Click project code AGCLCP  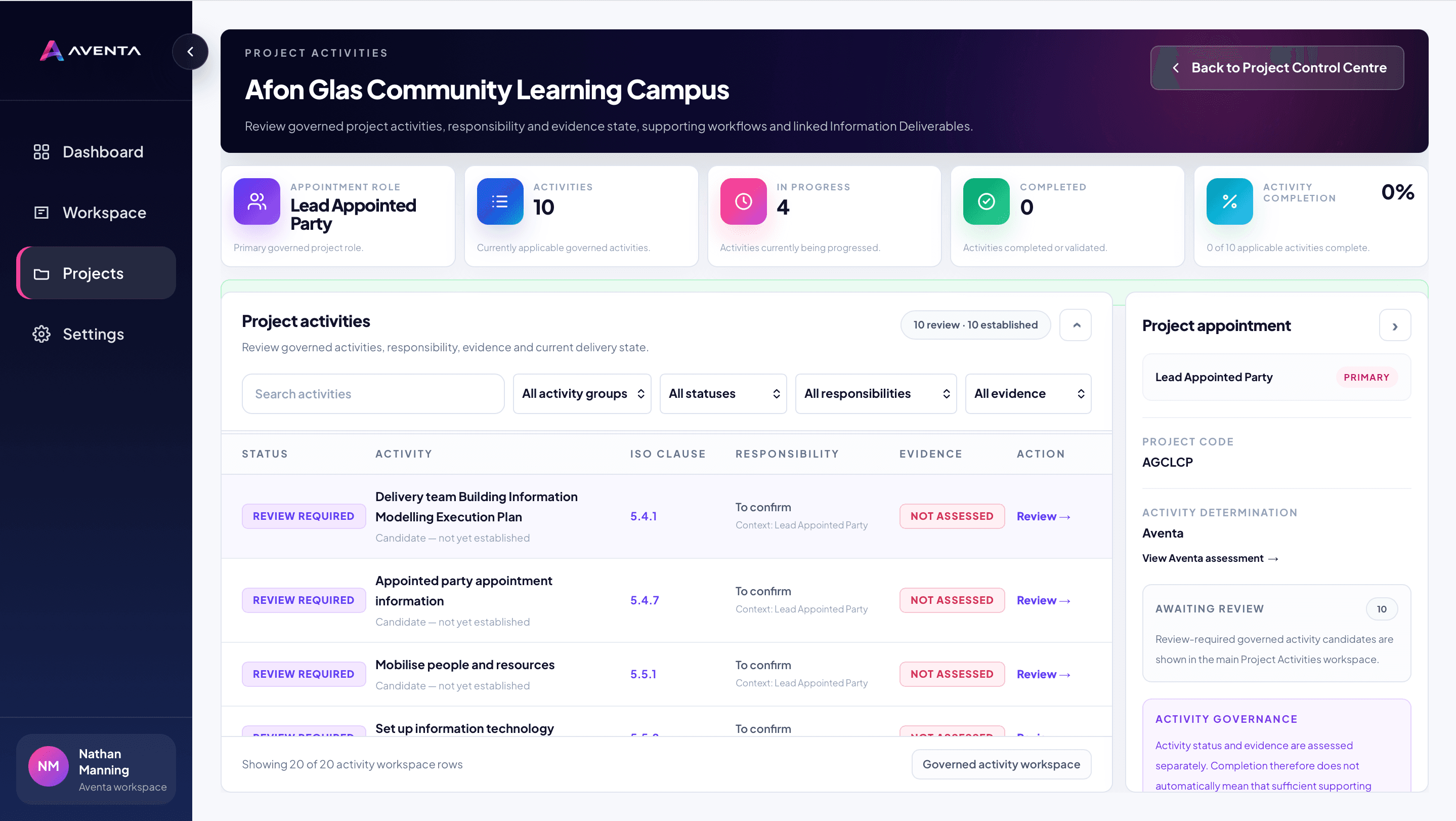[1167, 463]
